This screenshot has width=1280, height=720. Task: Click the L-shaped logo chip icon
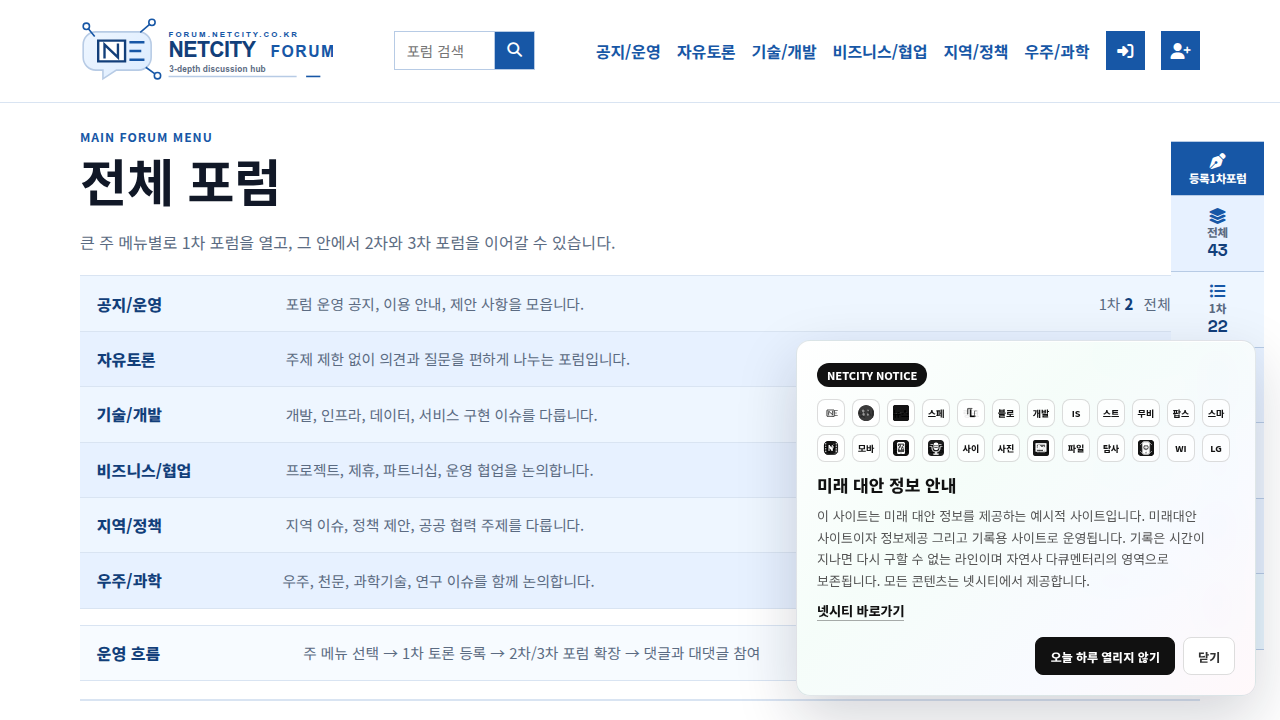click(971, 413)
